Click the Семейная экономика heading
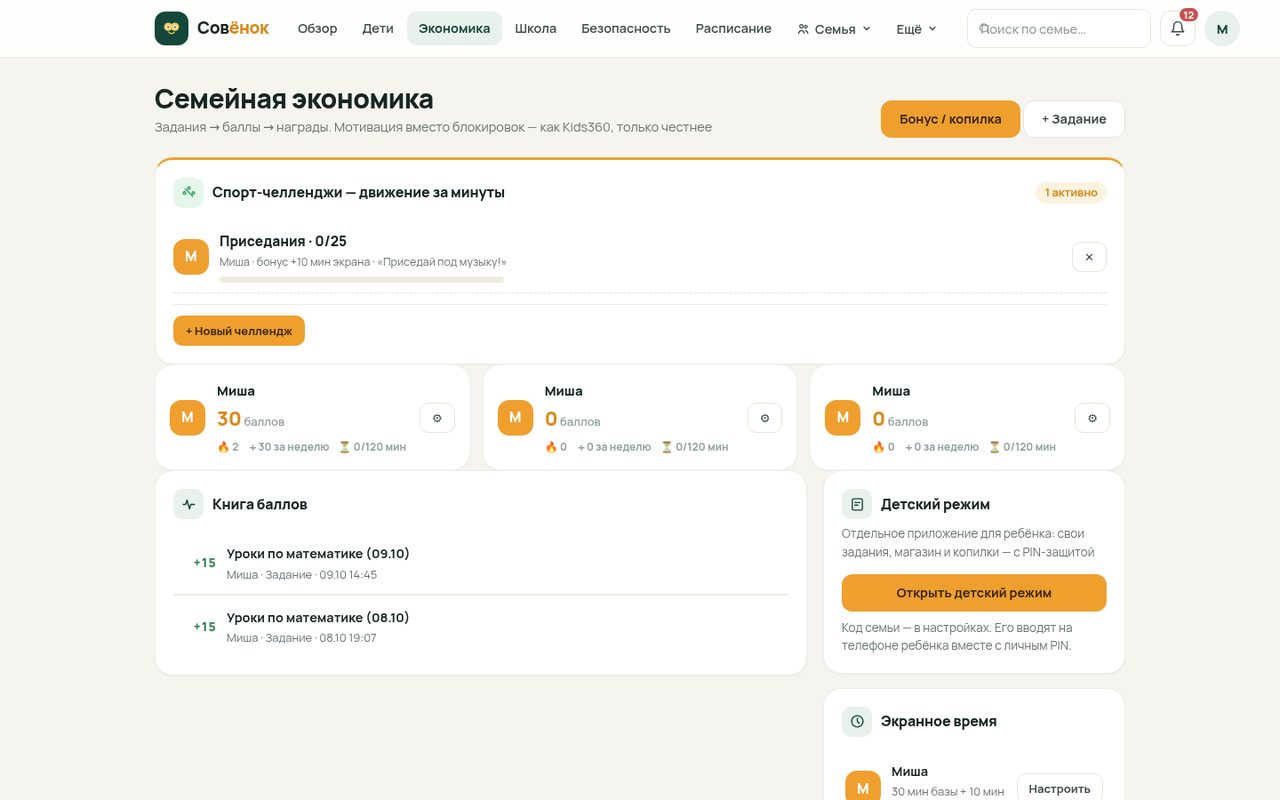Viewport: 1280px width, 800px height. [x=294, y=99]
